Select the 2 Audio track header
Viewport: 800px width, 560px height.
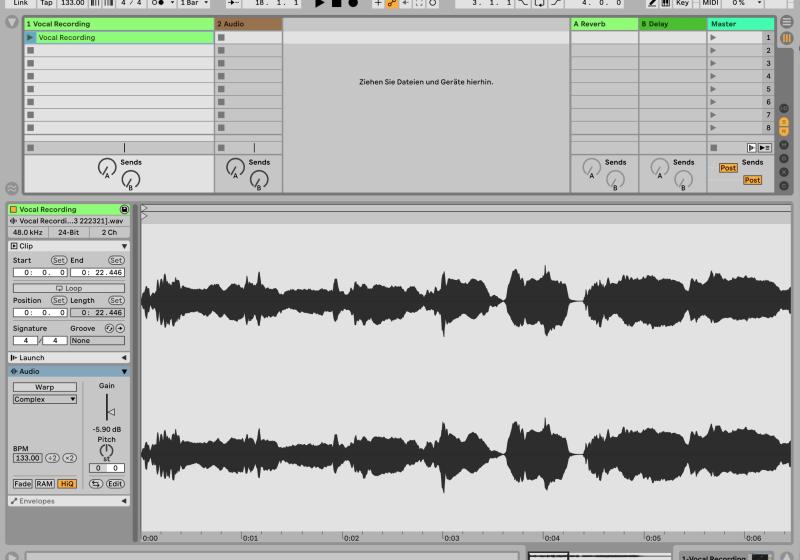pyautogui.click(x=248, y=24)
